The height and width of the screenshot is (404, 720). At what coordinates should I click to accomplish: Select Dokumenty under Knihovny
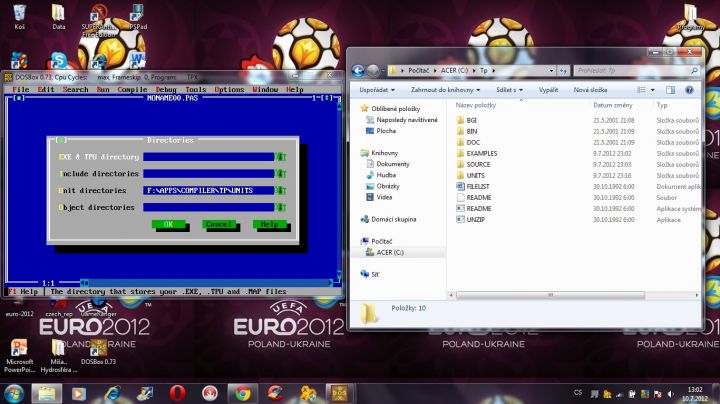388,164
